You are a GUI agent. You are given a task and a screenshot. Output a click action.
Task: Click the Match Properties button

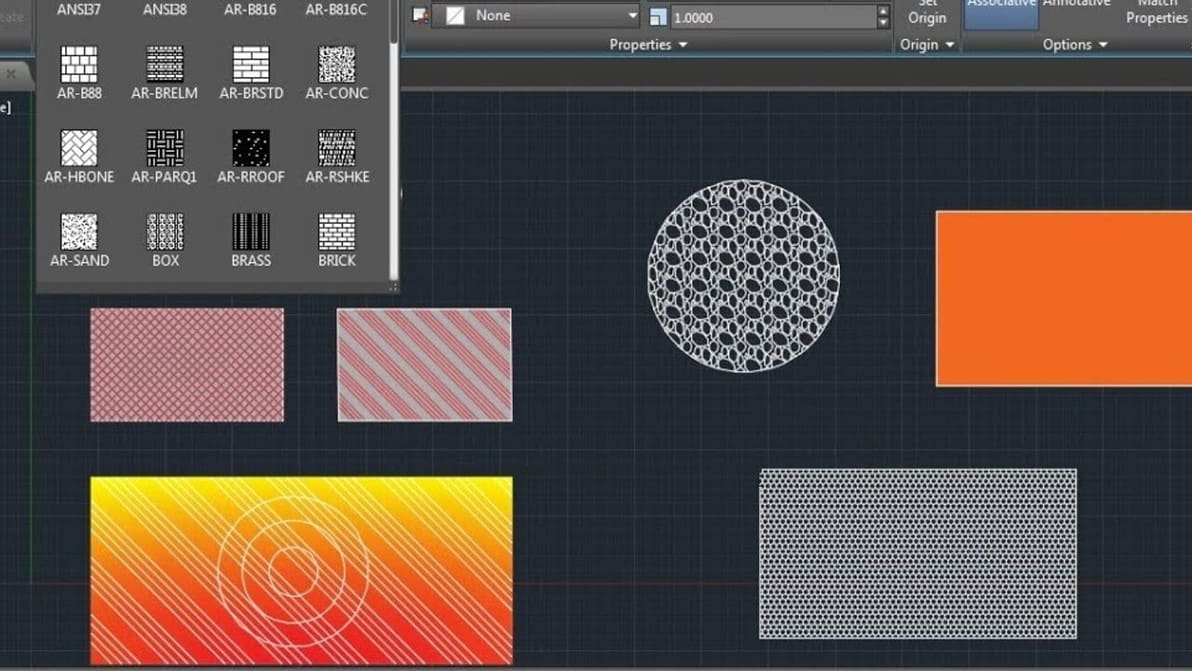pyautogui.click(x=1156, y=12)
